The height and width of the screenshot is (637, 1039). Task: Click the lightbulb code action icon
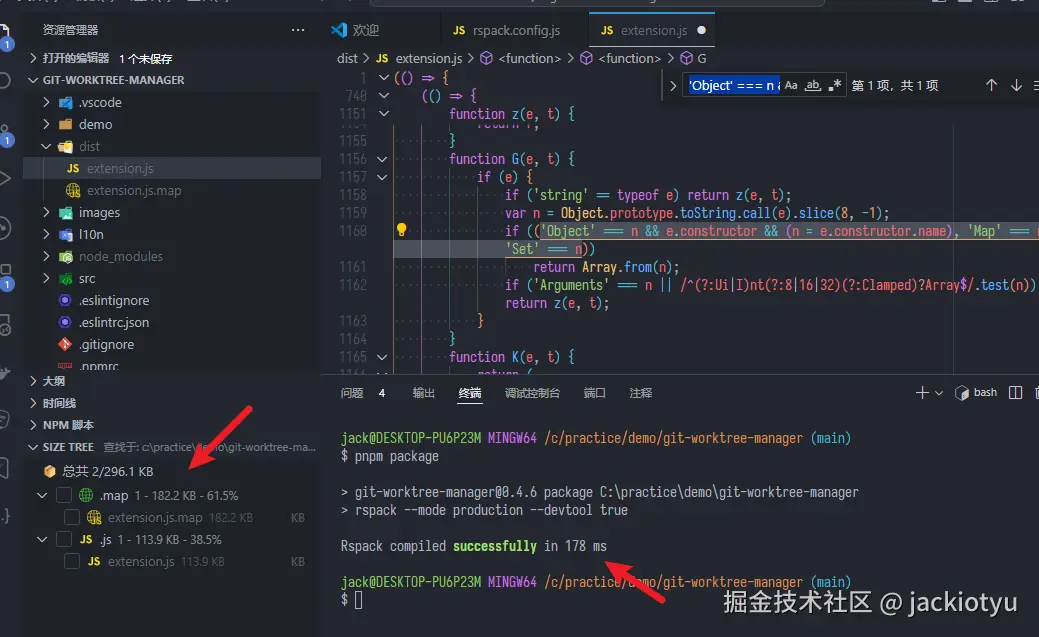[x=401, y=229]
